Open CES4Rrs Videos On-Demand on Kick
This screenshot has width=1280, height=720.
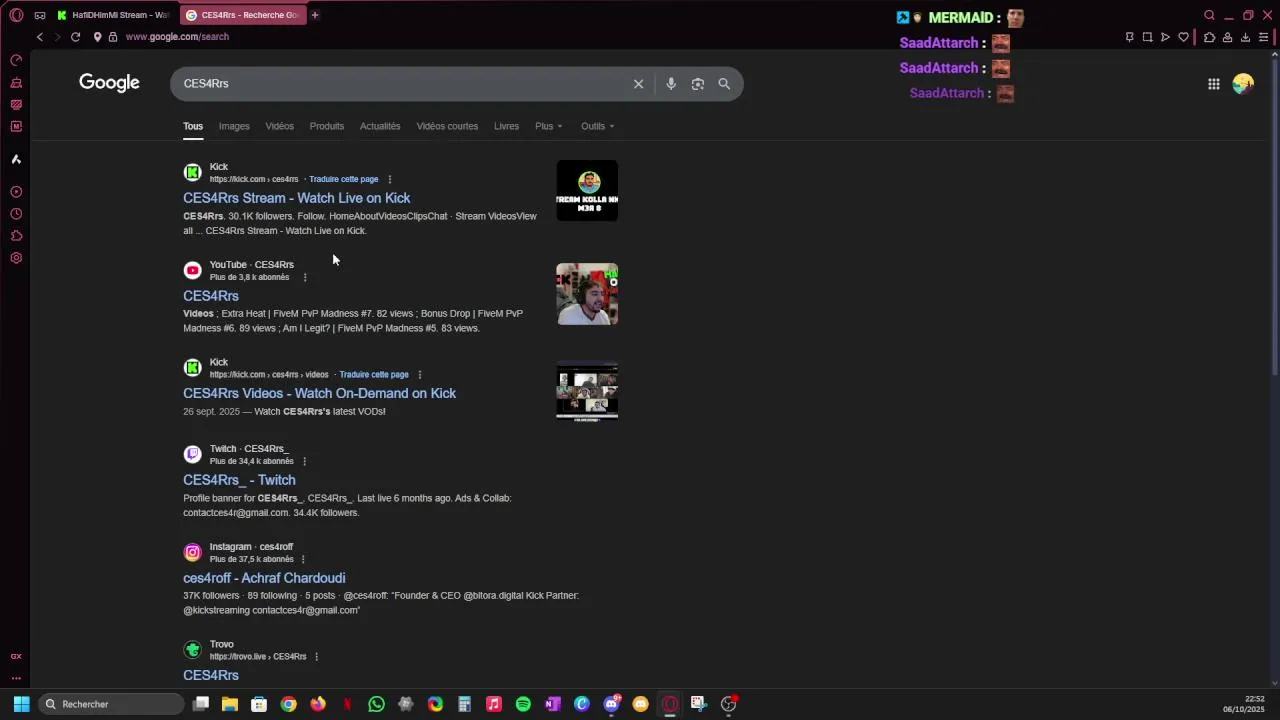point(319,394)
